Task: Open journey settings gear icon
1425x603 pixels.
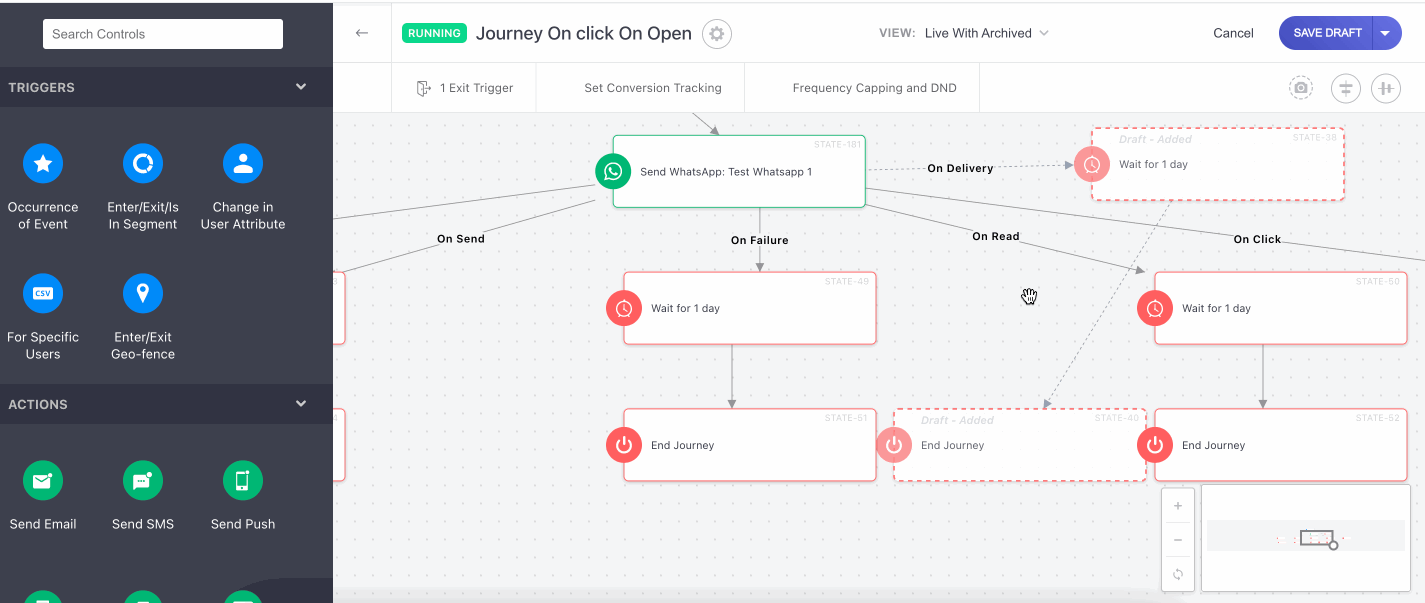Action: (717, 34)
